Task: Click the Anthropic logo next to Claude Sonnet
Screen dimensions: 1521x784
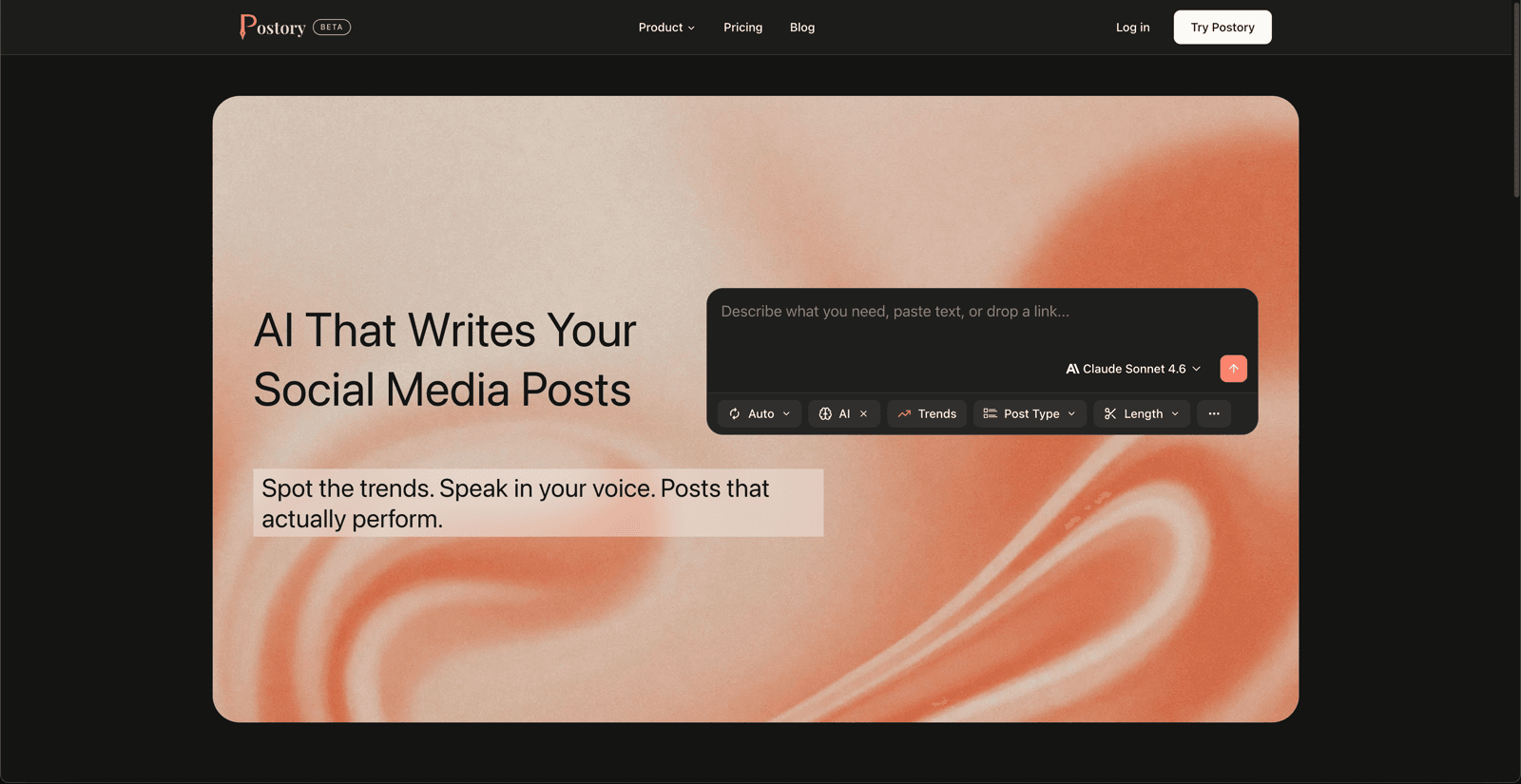Action: point(1072,369)
